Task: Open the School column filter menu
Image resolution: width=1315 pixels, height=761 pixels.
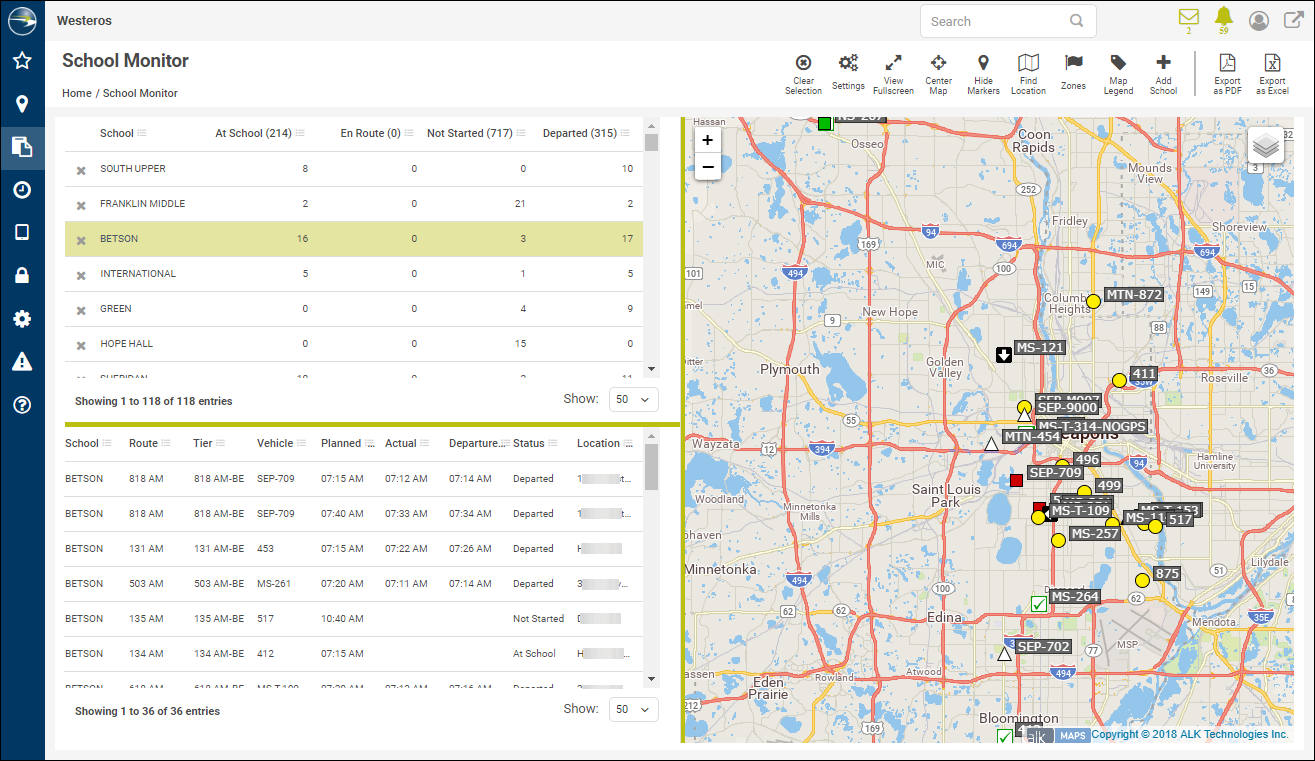Action: click(142, 133)
